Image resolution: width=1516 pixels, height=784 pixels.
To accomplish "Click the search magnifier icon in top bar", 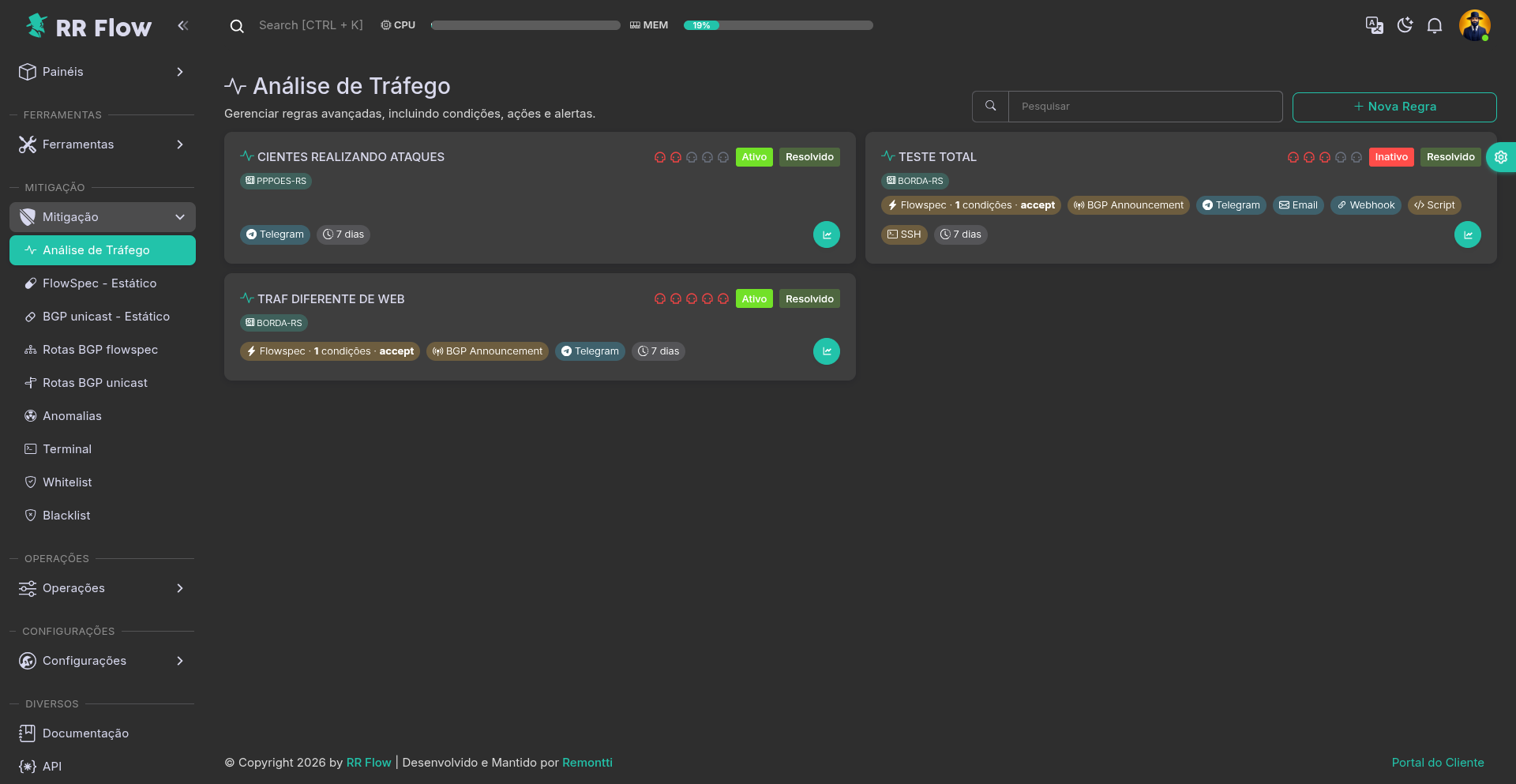I will [x=236, y=26].
